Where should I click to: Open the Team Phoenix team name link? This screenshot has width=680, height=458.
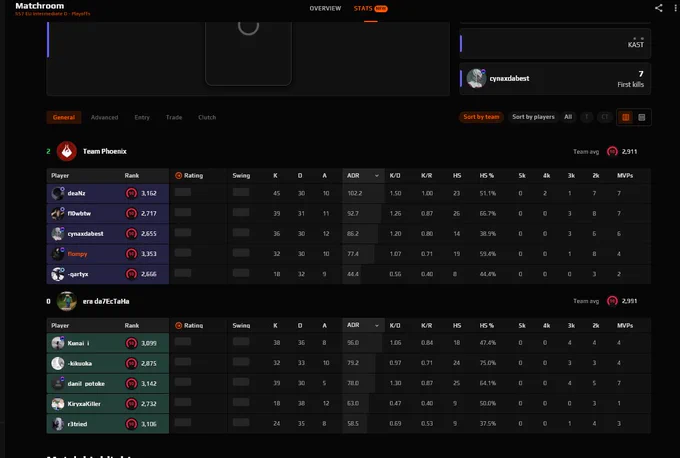point(105,151)
